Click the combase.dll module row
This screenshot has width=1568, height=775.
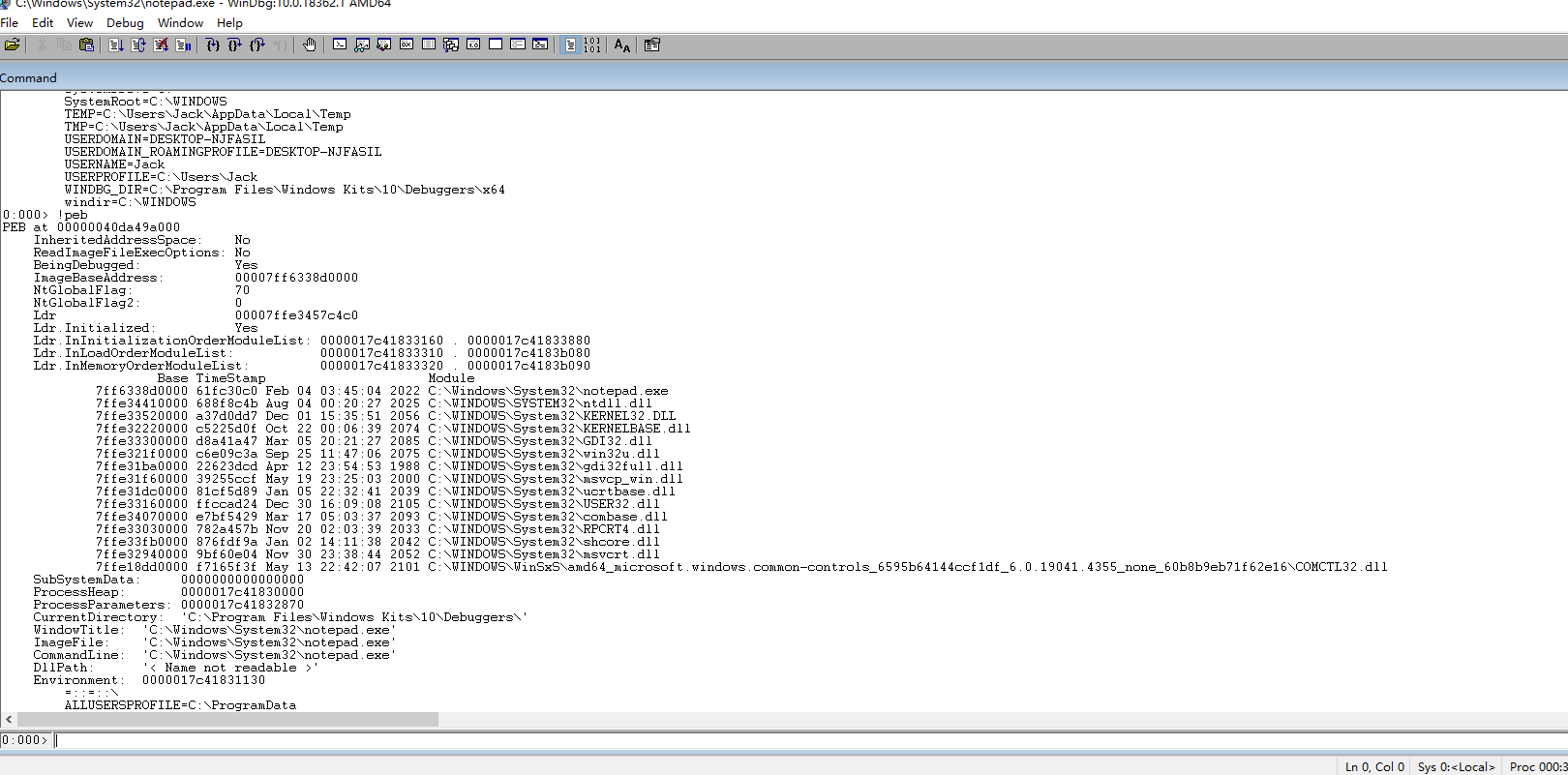click(381, 517)
